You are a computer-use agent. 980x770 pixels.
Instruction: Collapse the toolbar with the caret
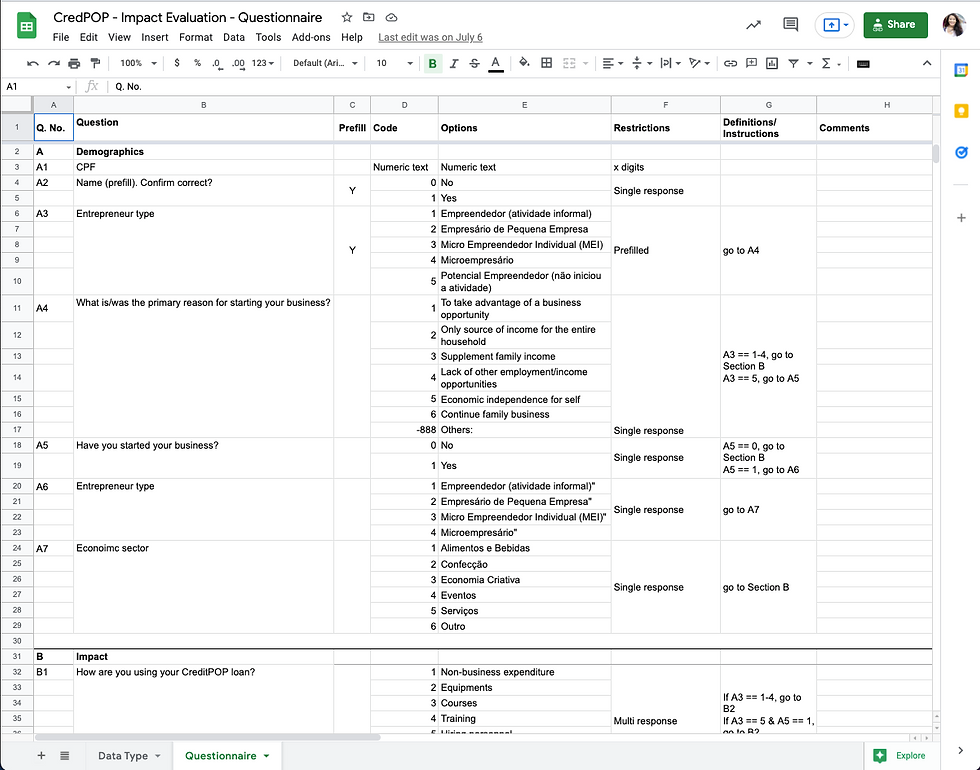tap(927, 63)
